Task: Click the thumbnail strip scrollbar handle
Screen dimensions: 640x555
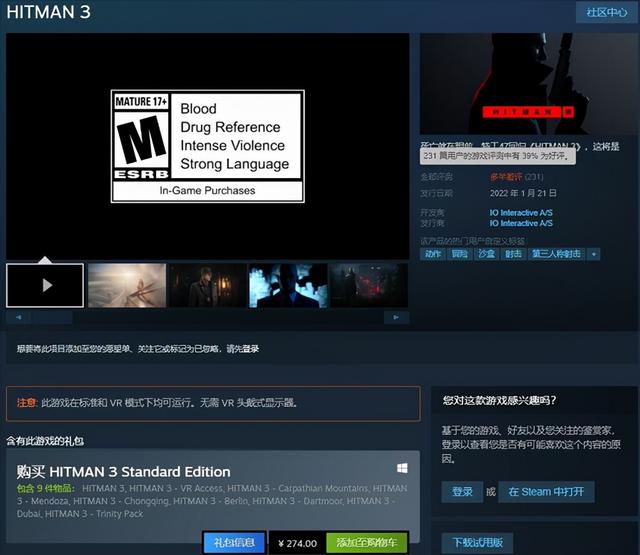Action: (x=52, y=317)
